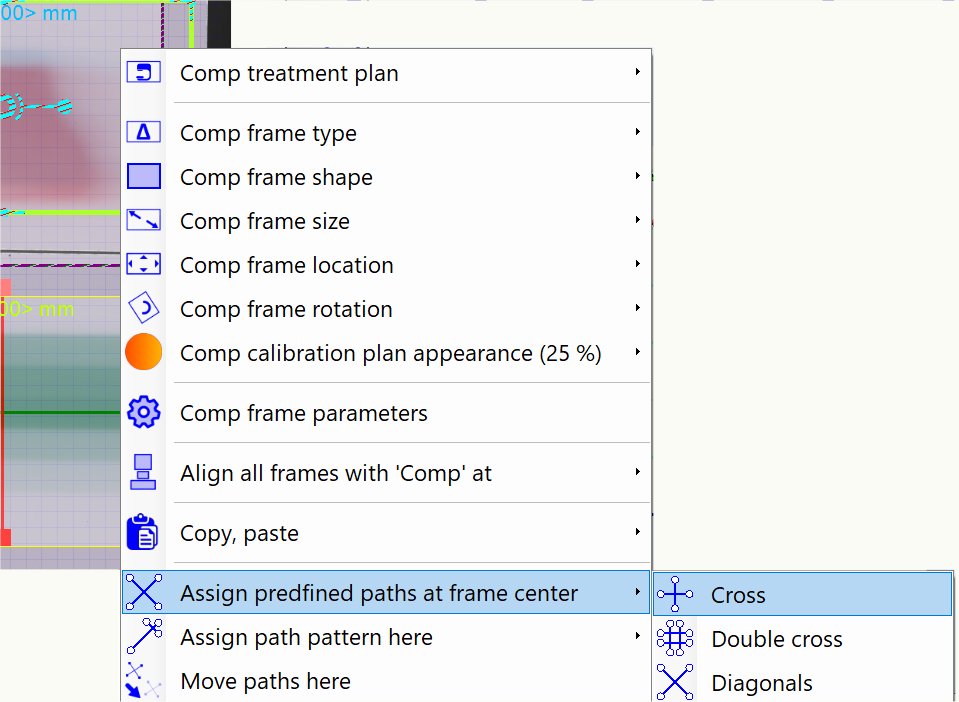The width and height of the screenshot is (959, 702).
Task: Click the Align all frames stamp icon
Action: pyautogui.click(x=144, y=472)
